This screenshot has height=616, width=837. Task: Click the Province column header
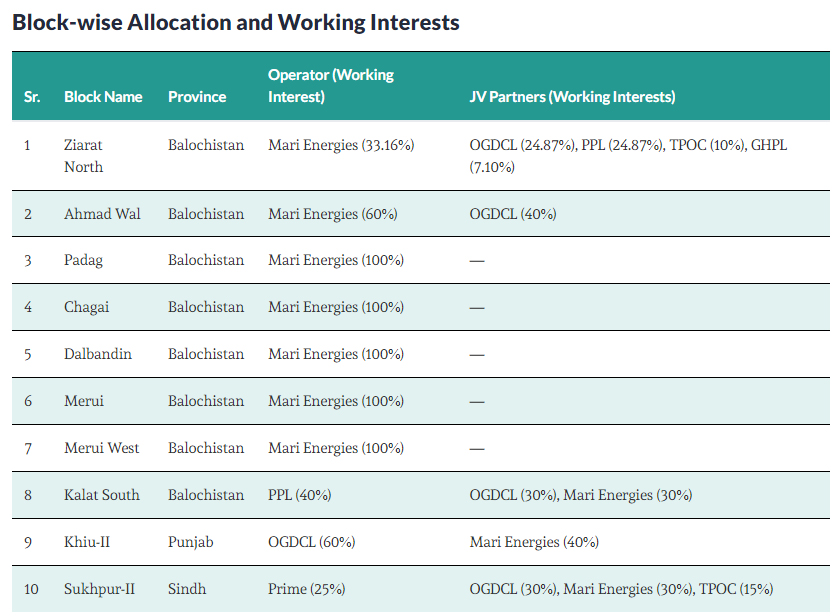pyautogui.click(x=197, y=97)
